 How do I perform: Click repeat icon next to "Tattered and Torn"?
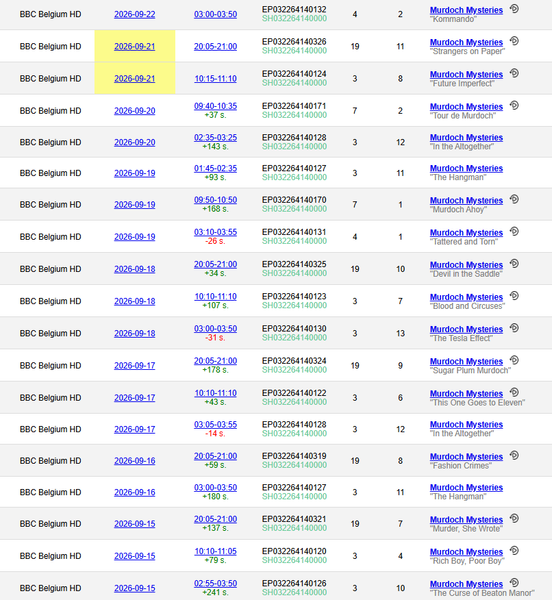[515, 231]
